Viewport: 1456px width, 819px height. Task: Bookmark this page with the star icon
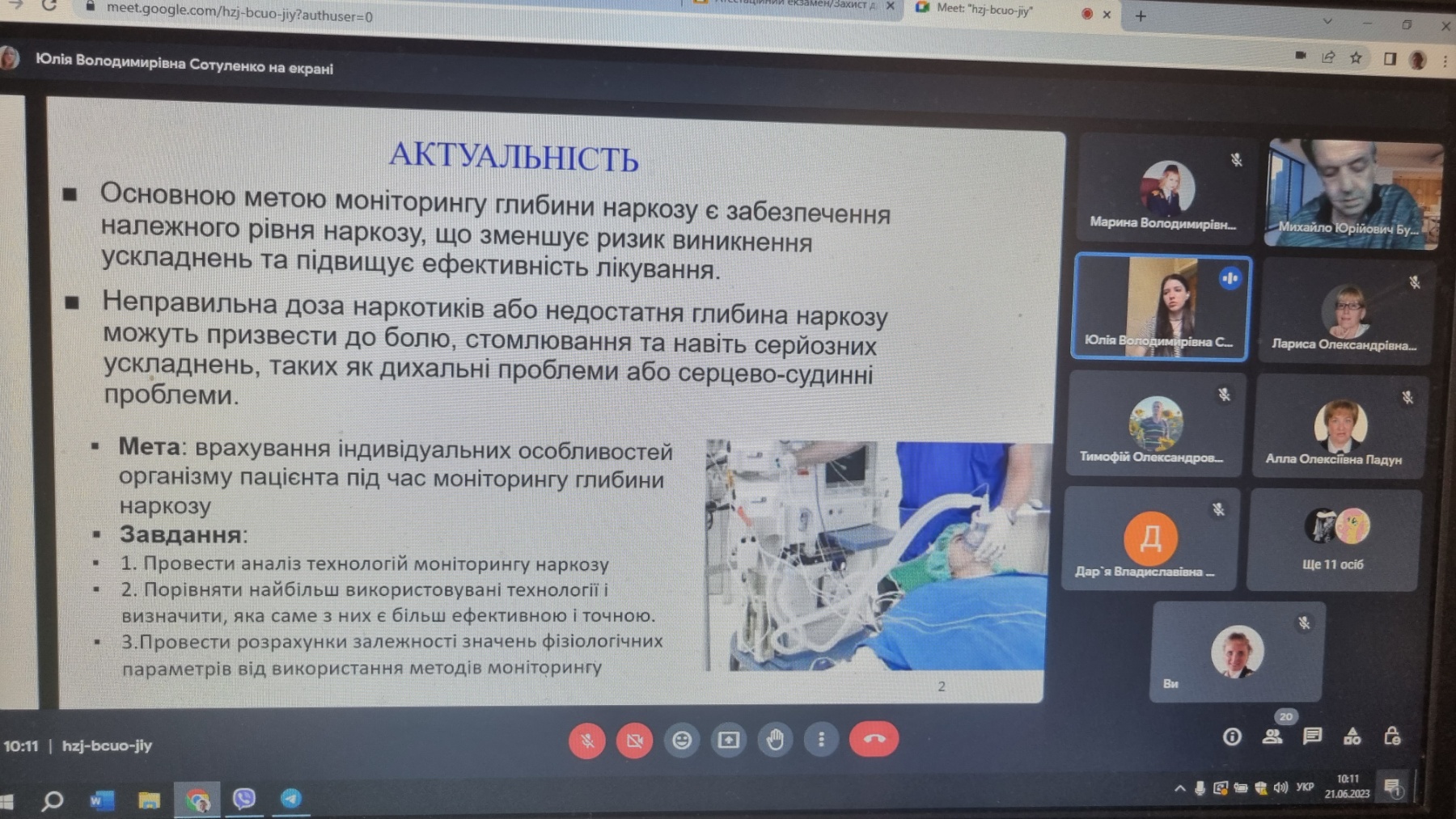pyautogui.click(x=1357, y=57)
